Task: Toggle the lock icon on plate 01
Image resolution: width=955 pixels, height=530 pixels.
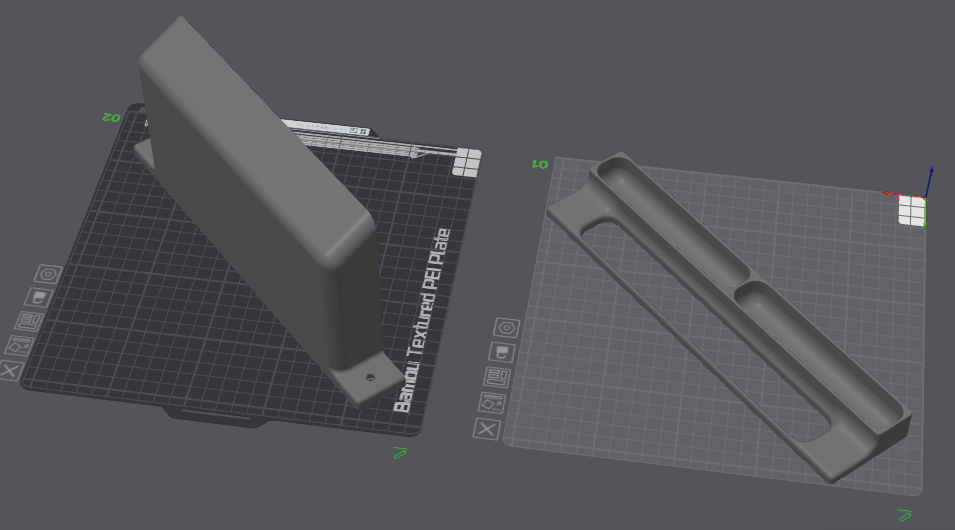Action: [502, 352]
